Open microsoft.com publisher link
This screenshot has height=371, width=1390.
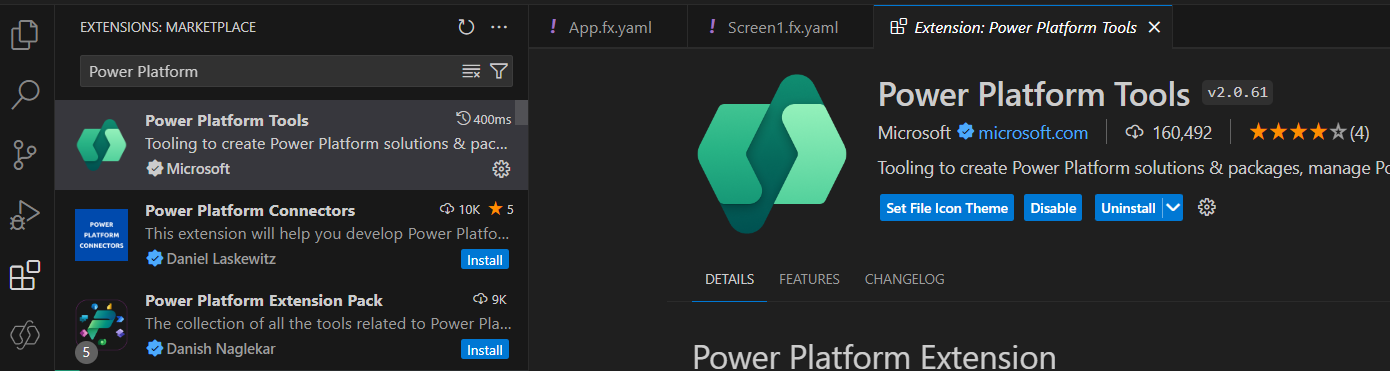[1033, 132]
